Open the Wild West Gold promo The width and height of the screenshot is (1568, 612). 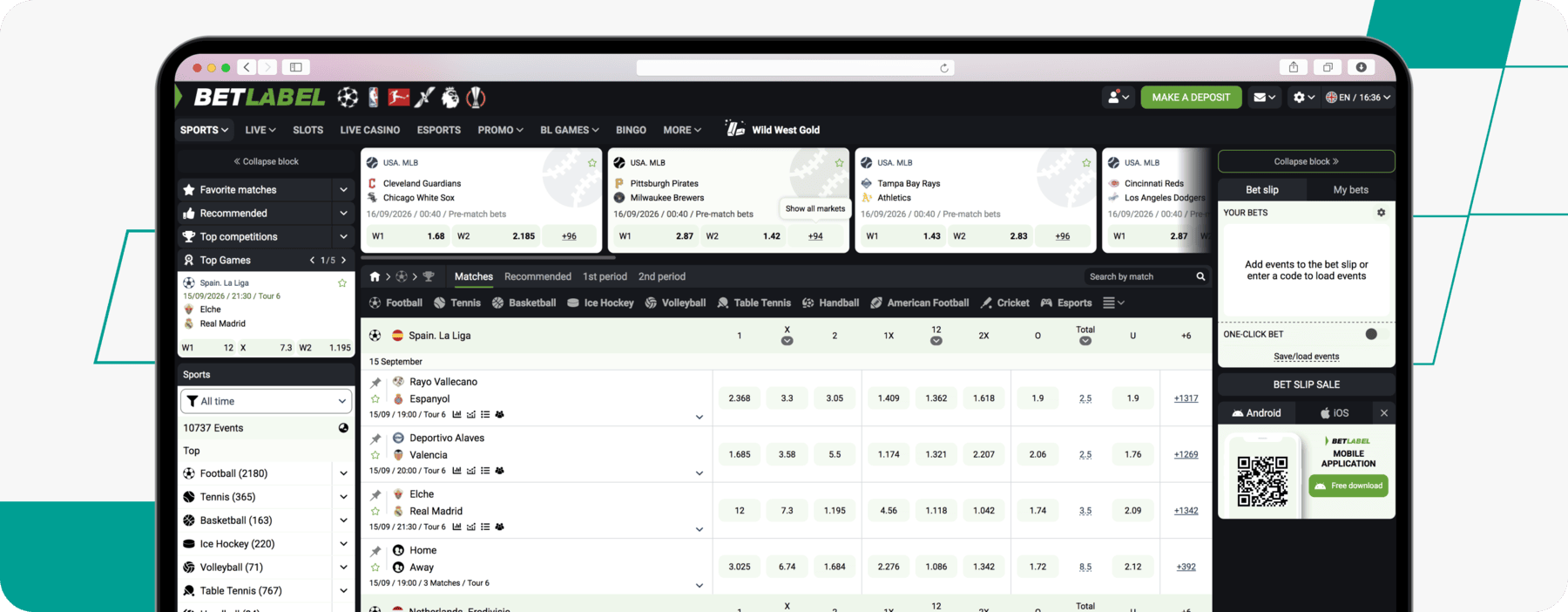(773, 130)
